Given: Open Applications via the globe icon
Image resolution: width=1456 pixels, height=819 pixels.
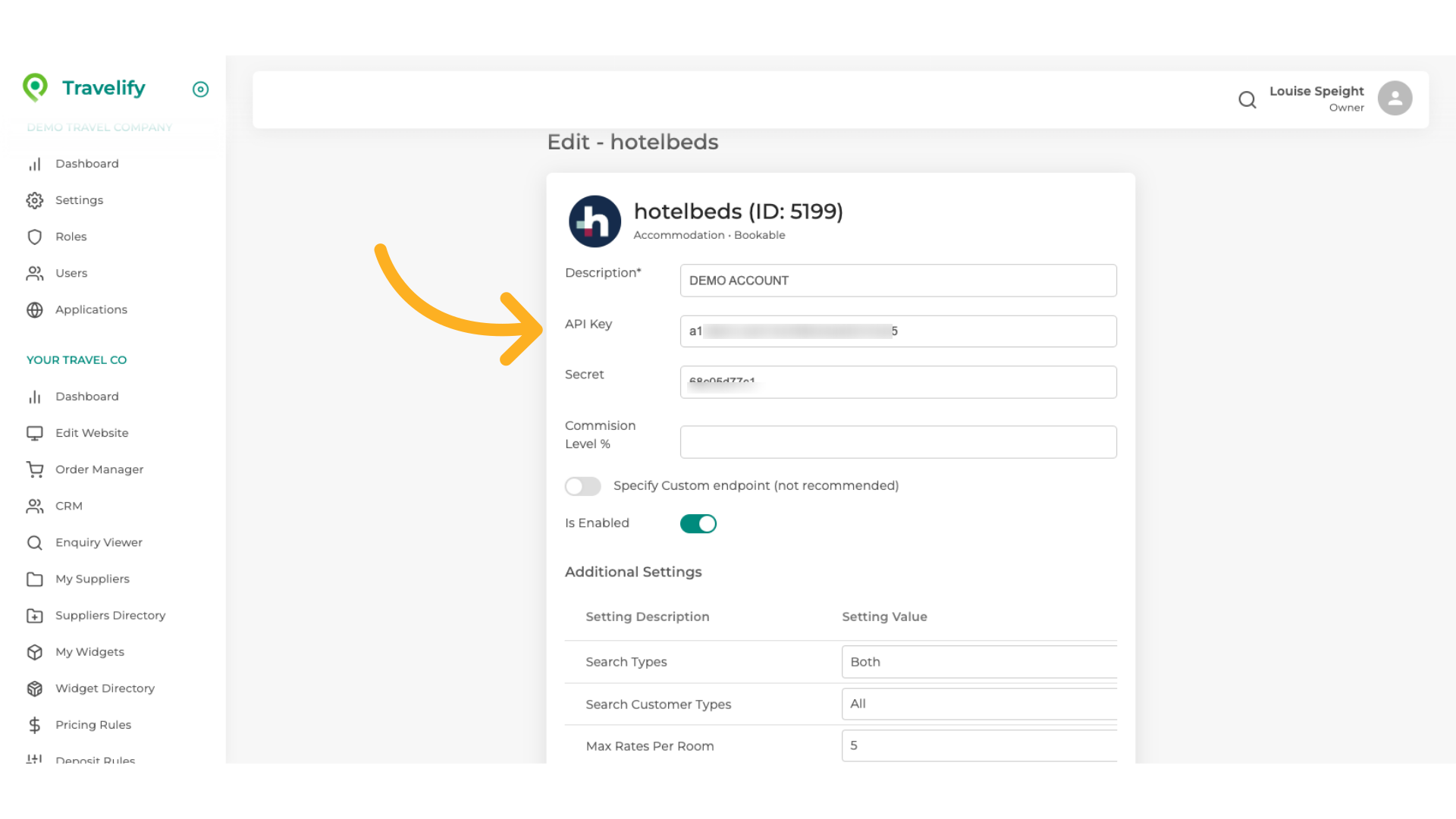Looking at the screenshot, I should tap(35, 309).
